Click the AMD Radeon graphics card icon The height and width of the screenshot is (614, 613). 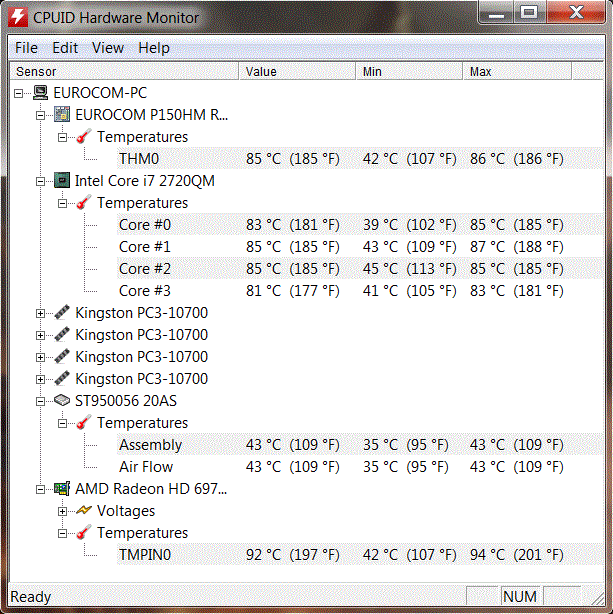[62, 488]
